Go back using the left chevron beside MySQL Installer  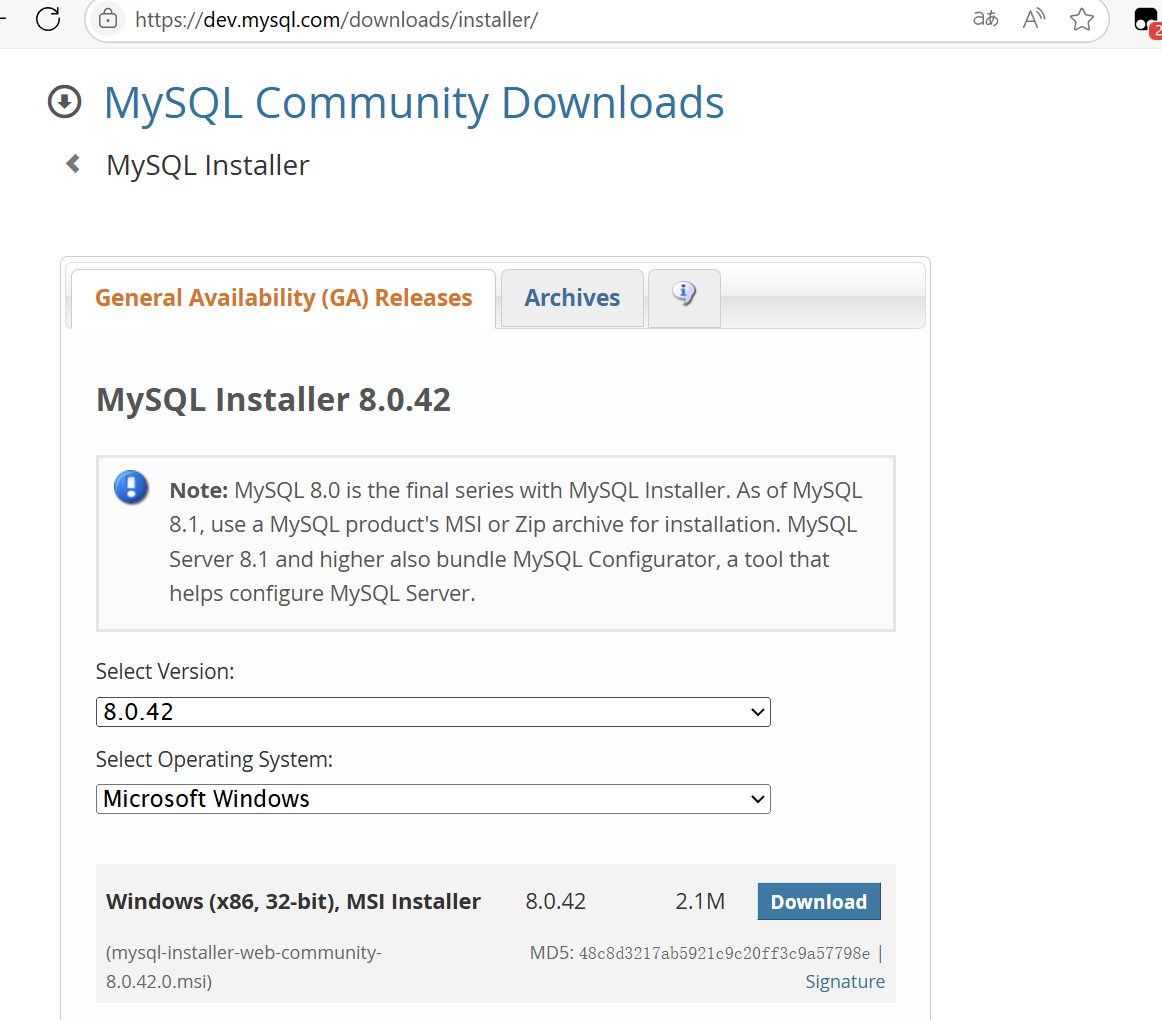click(73, 164)
